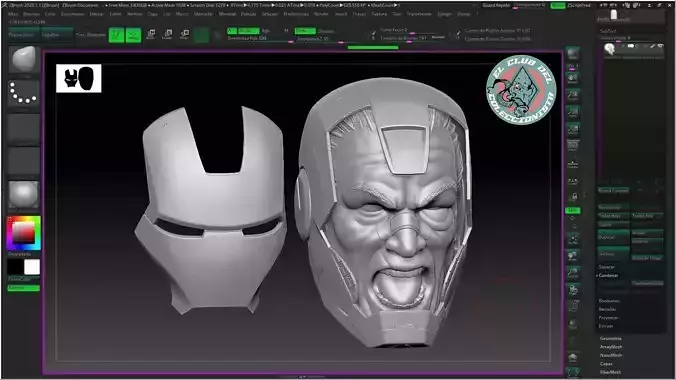Click the AAHalf icon on right shelf
The height and width of the screenshot is (380, 676).
(573, 129)
